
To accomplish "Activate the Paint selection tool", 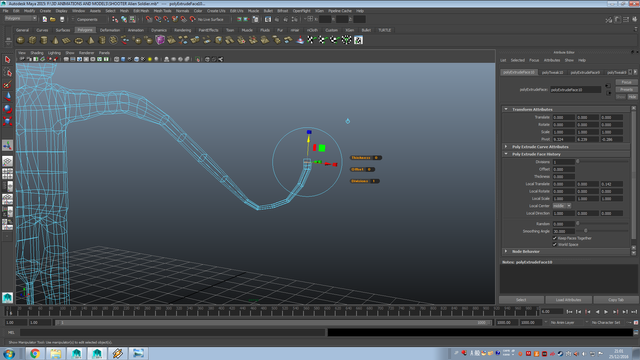I will click(7, 84).
